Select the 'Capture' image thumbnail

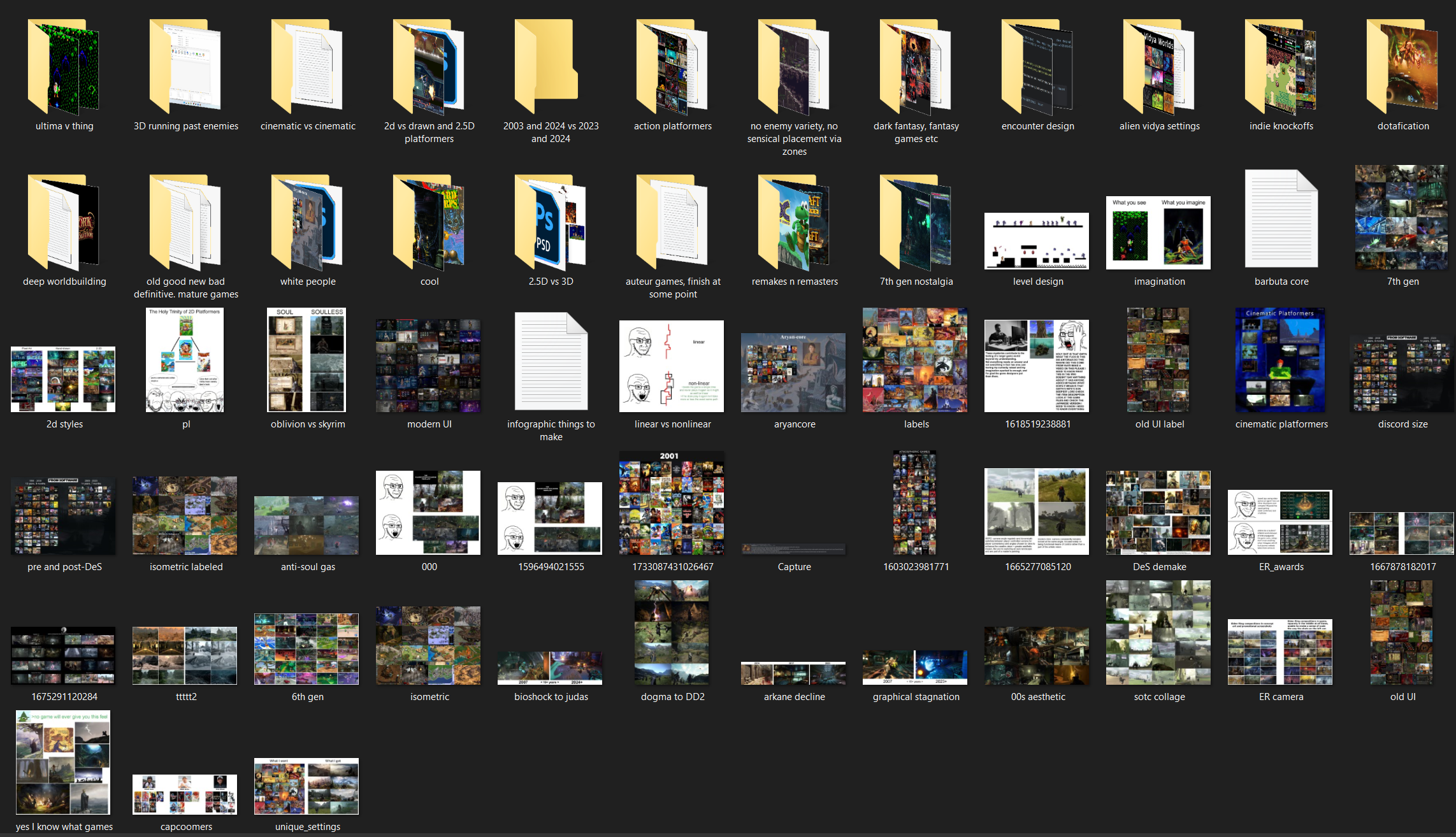[793, 549]
